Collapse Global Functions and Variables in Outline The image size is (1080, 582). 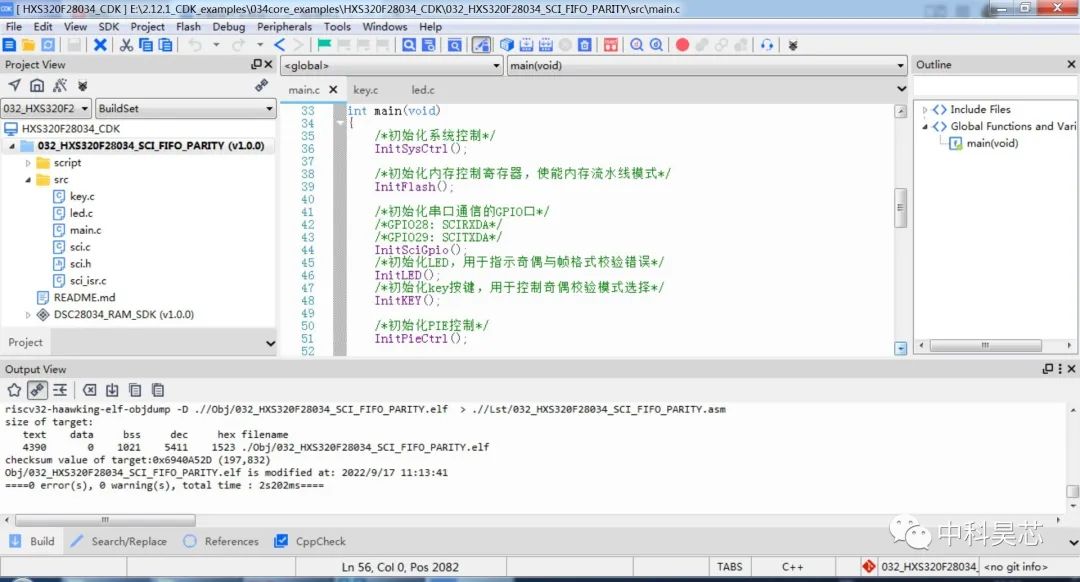click(925, 127)
